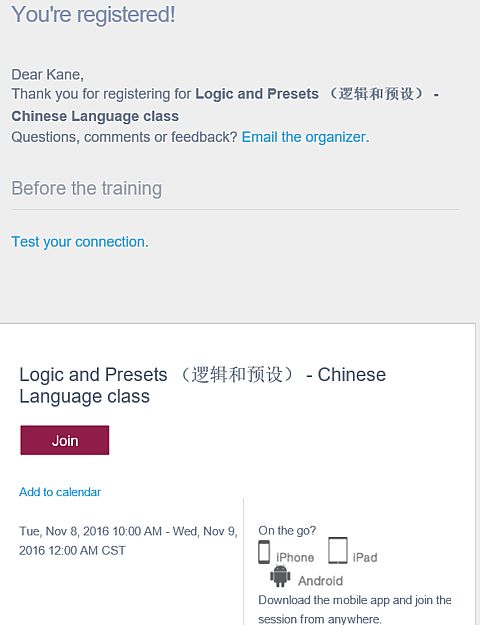This screenshot has height=625, width=480.
Task: Open the Test your connection link
Action: point(79,242)
